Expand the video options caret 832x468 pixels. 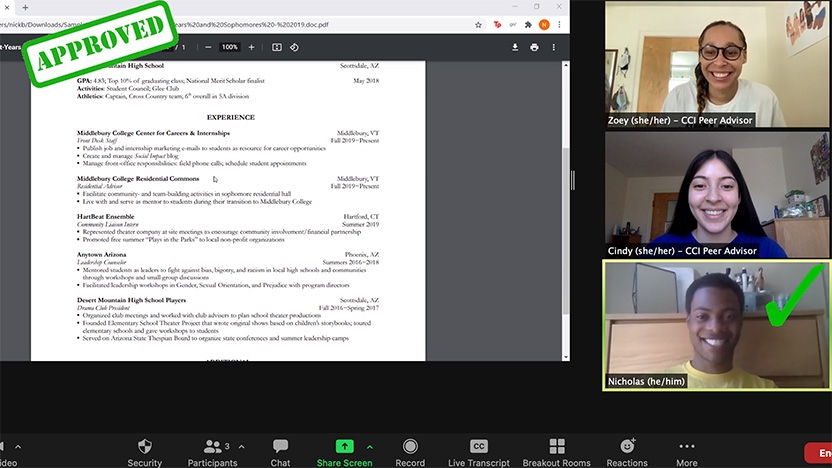click(x=18, y=447)
